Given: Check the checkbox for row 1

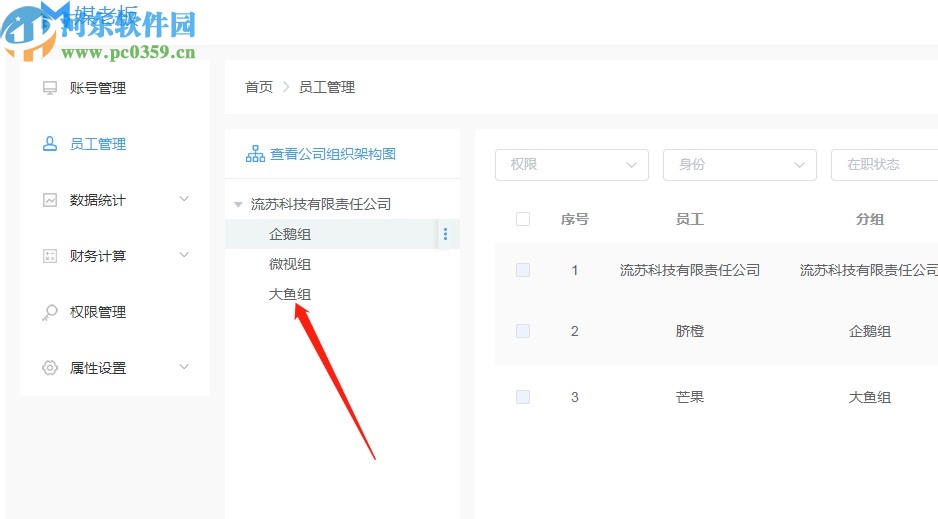Looking at the screenshot, I should 523,270.
